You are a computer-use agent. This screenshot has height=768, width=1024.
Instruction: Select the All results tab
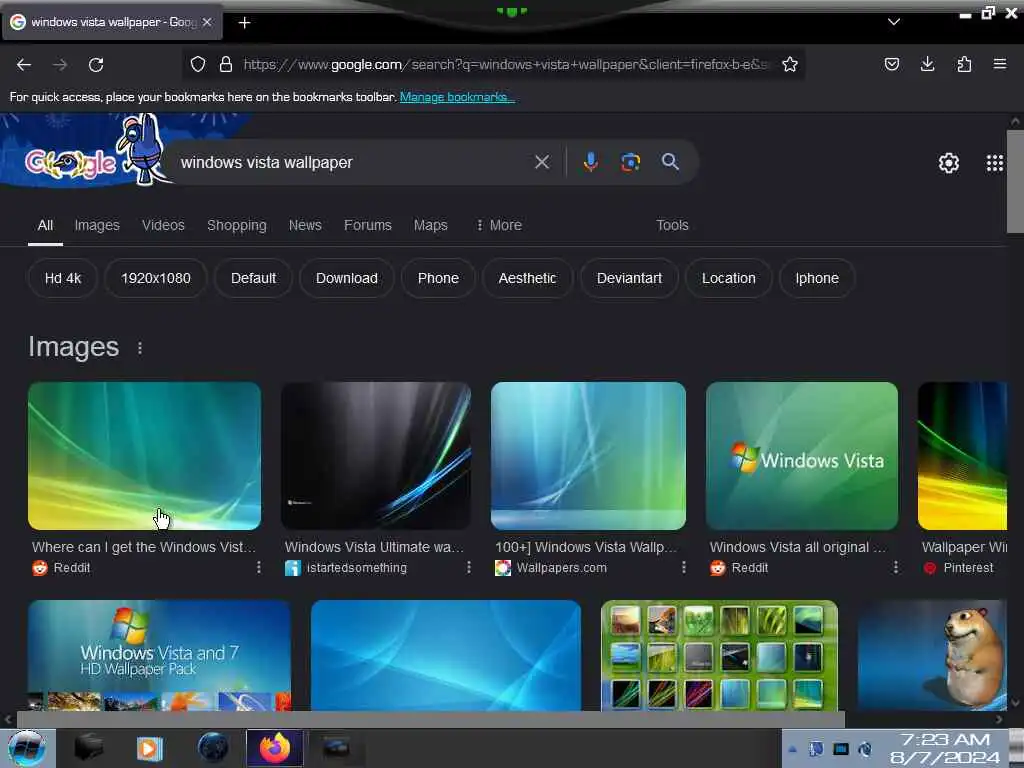pyautogui.click(x=45, y=225)
